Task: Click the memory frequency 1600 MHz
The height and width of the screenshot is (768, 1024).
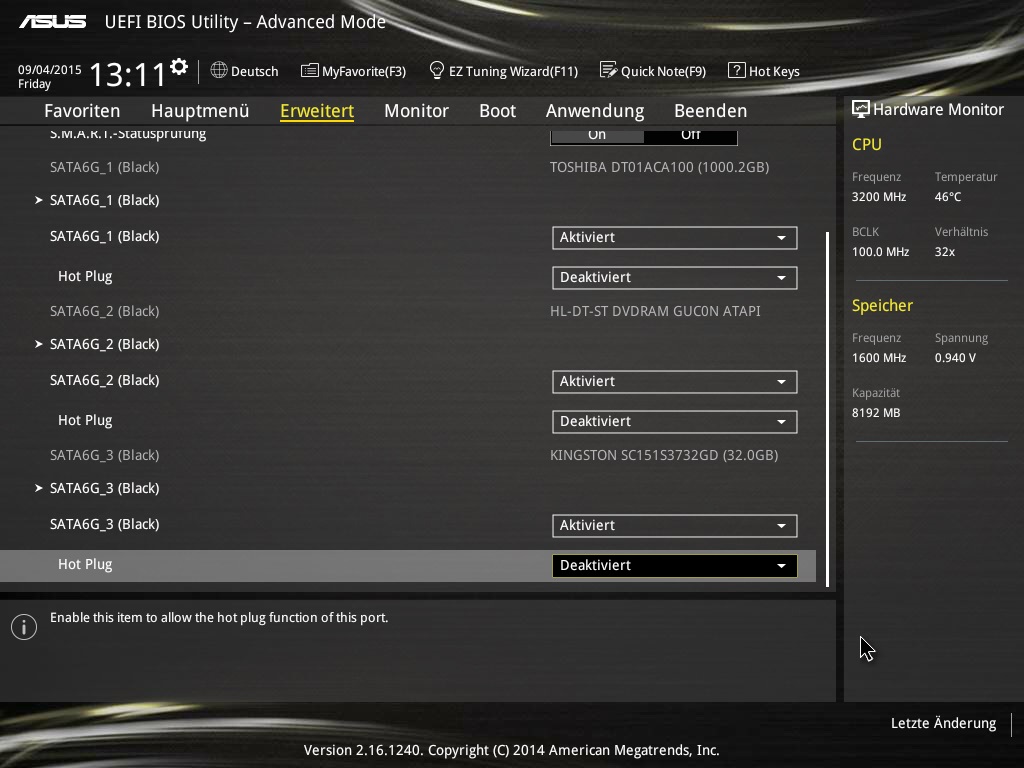Action: (x=878, y=358)
